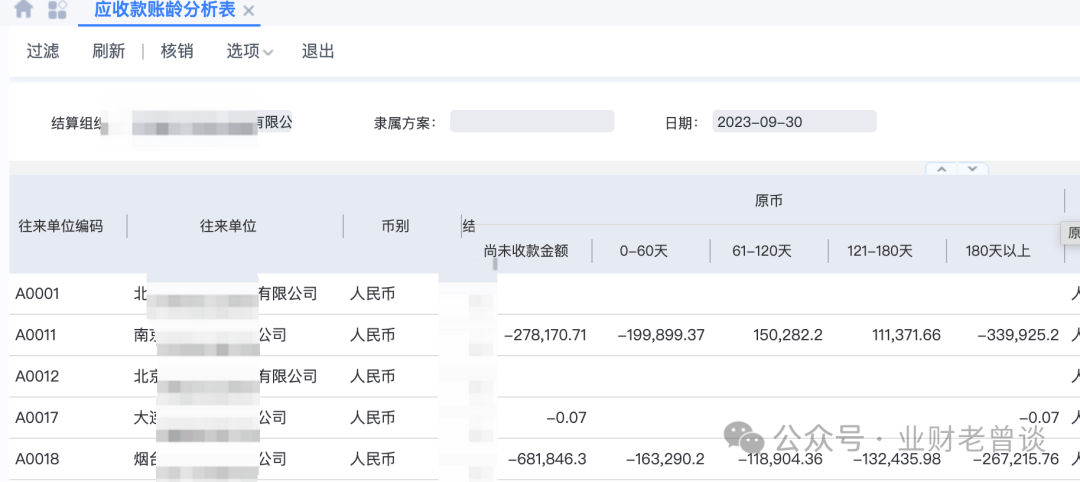
Task: Collapse the filter panel with up chevron
Action: coord(941,169)
